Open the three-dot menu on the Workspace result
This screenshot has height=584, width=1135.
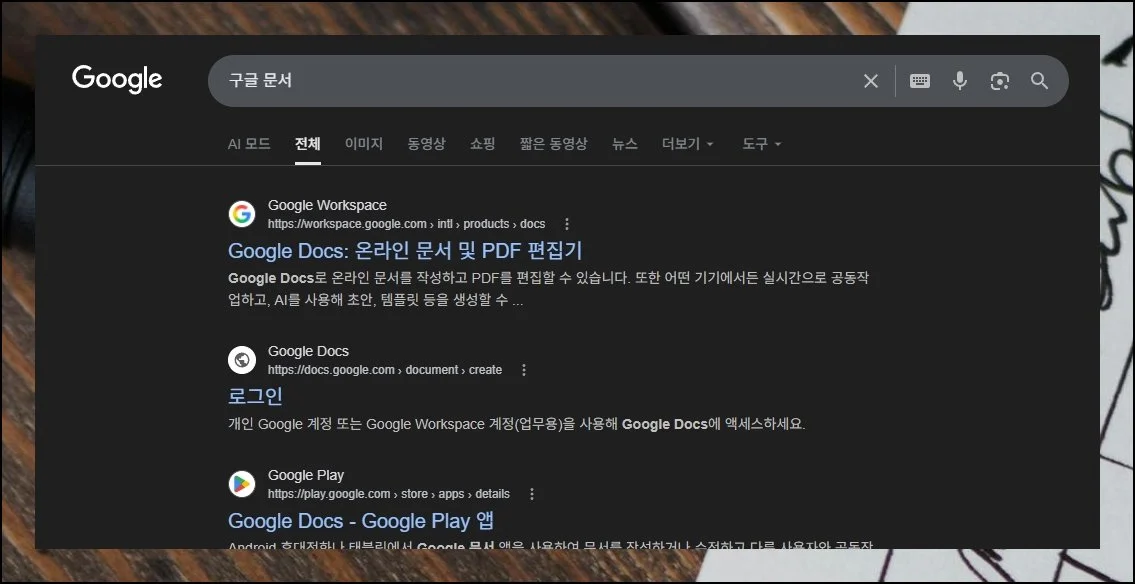566,223
